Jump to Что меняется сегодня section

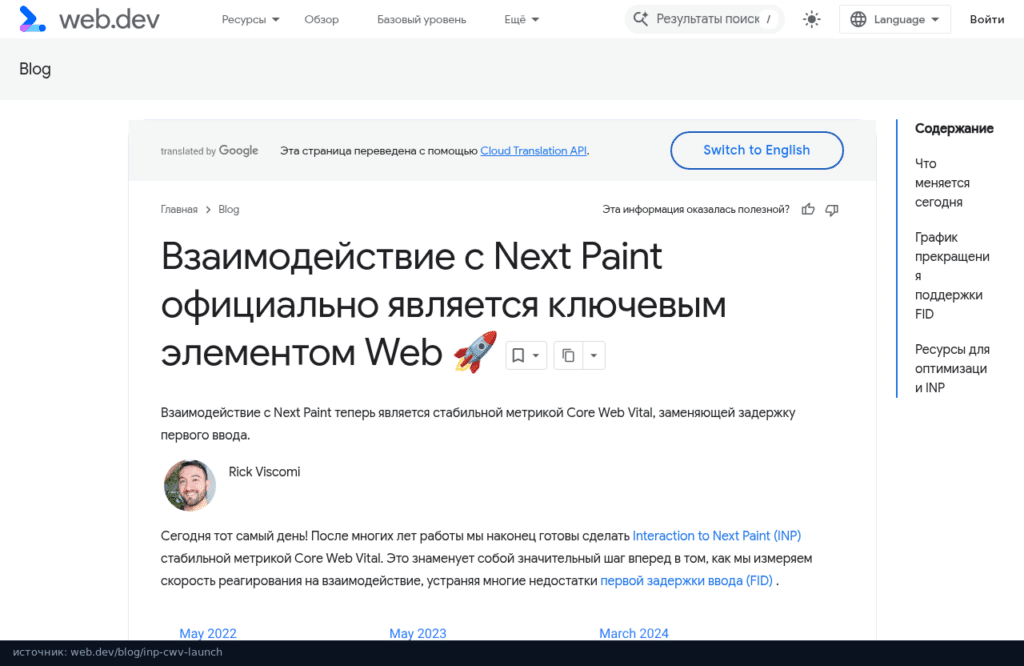(942, 183)
